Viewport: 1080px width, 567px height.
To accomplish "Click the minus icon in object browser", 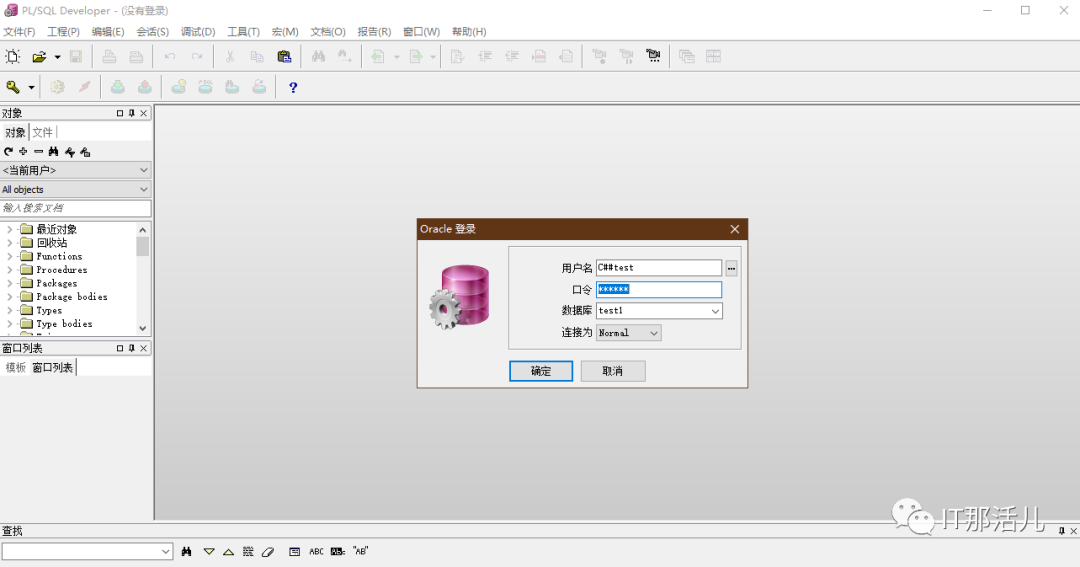I will coord(39,152).
